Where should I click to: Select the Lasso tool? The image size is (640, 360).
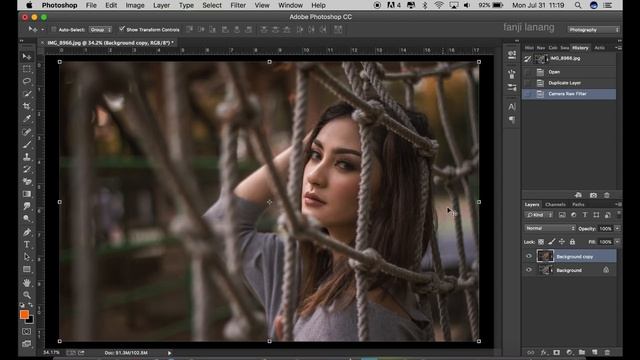click(x=27, y=81)
